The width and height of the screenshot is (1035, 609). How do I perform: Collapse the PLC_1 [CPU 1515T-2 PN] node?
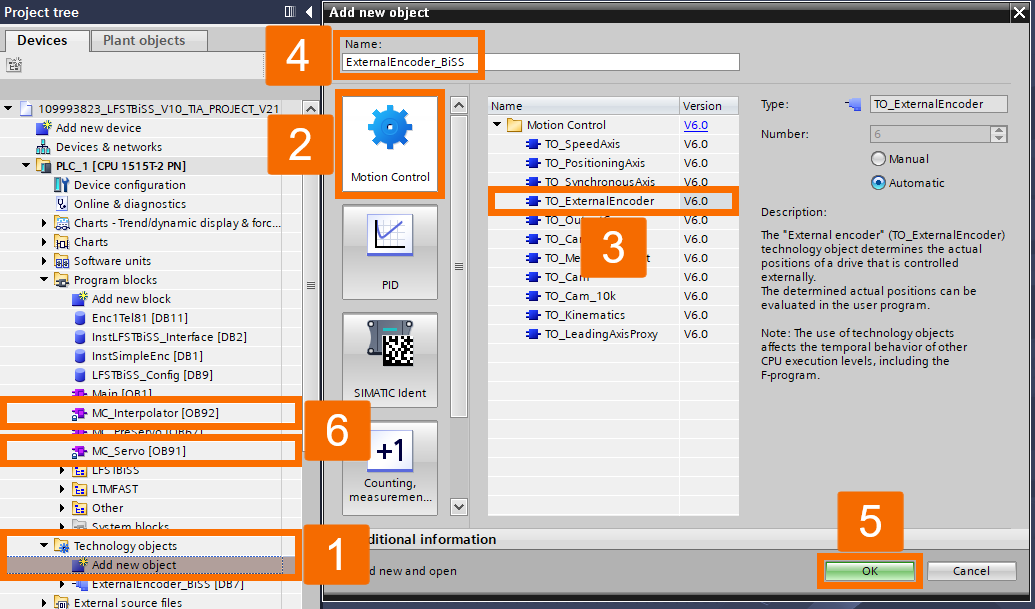26,166
